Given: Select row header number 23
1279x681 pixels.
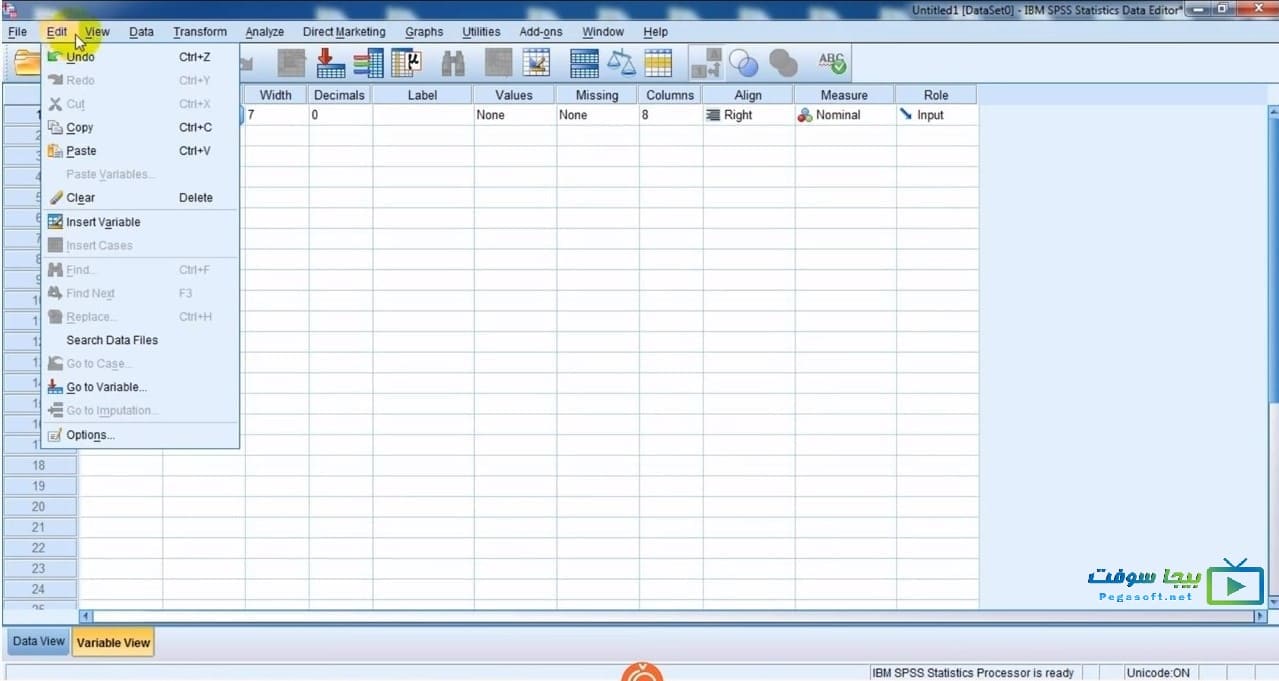Looking at the screenshot, I should [x=39, y=569].
